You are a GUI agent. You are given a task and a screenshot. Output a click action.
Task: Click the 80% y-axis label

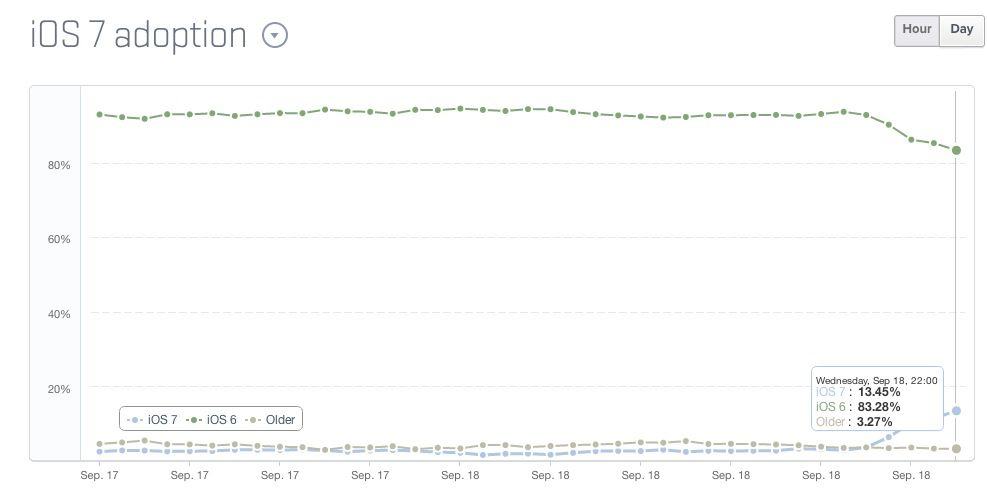coord(58,165)
